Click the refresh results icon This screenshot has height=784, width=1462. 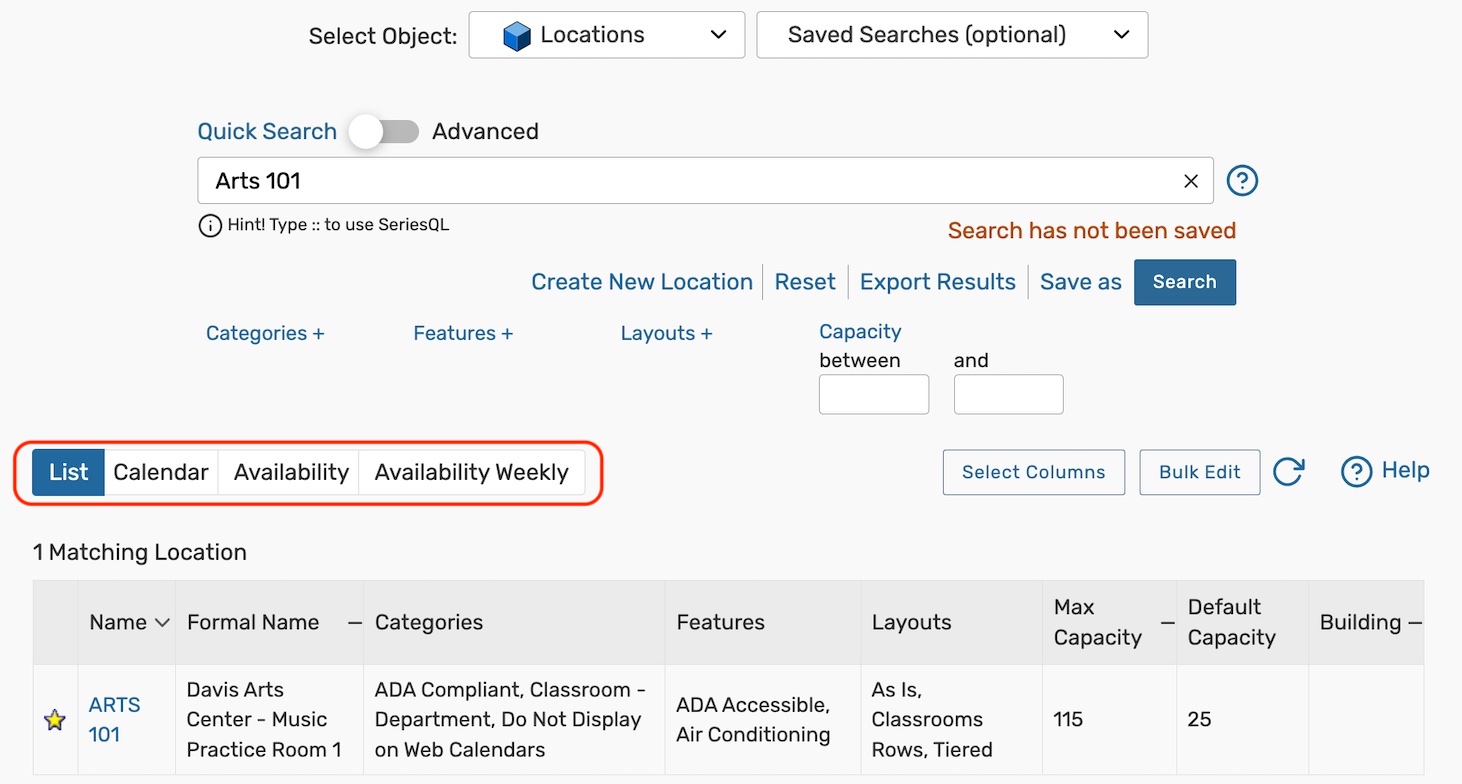point(1288,472)
